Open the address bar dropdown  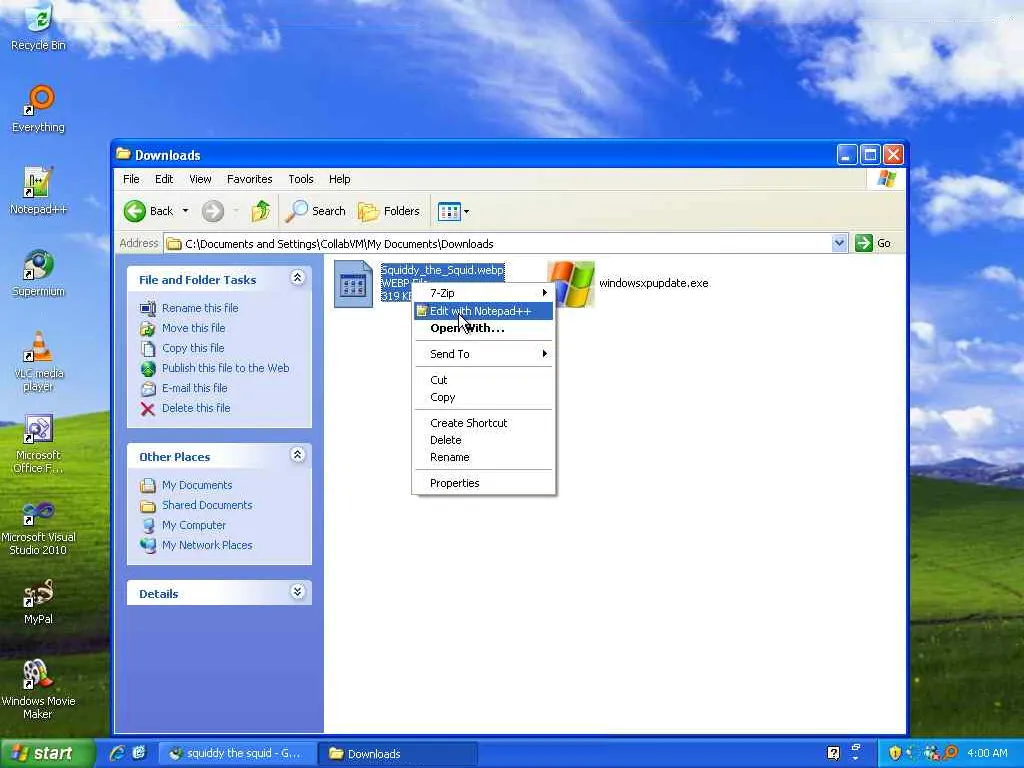point(839,243)
